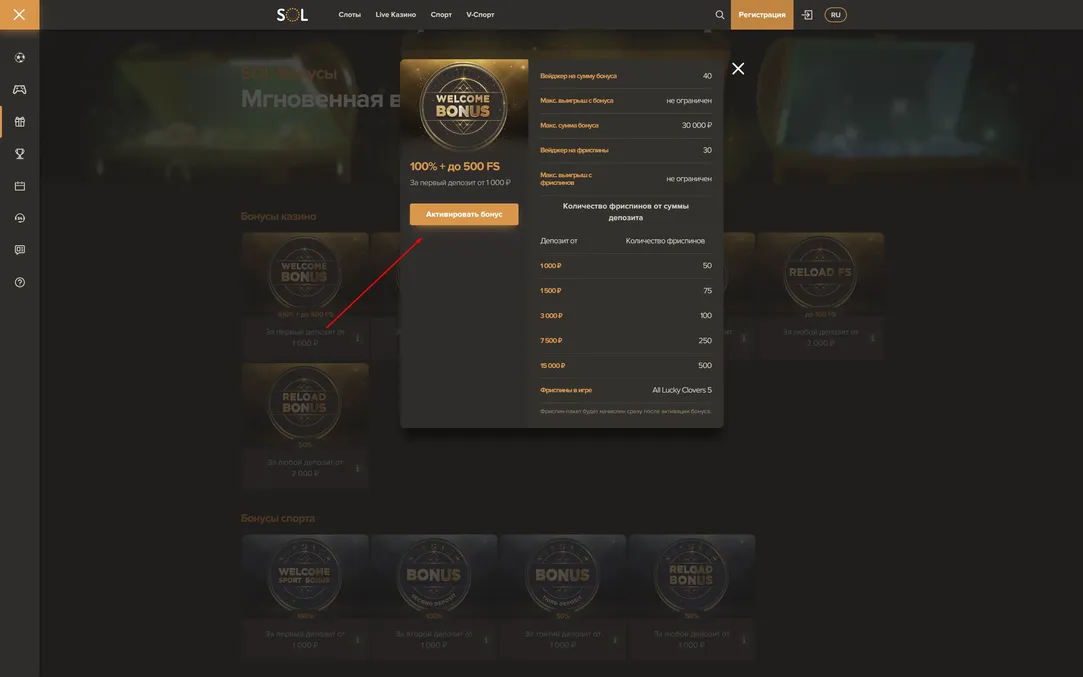Close the Welcome Bonus popup
Screen dimensions: 1083x677
[738, 69]
